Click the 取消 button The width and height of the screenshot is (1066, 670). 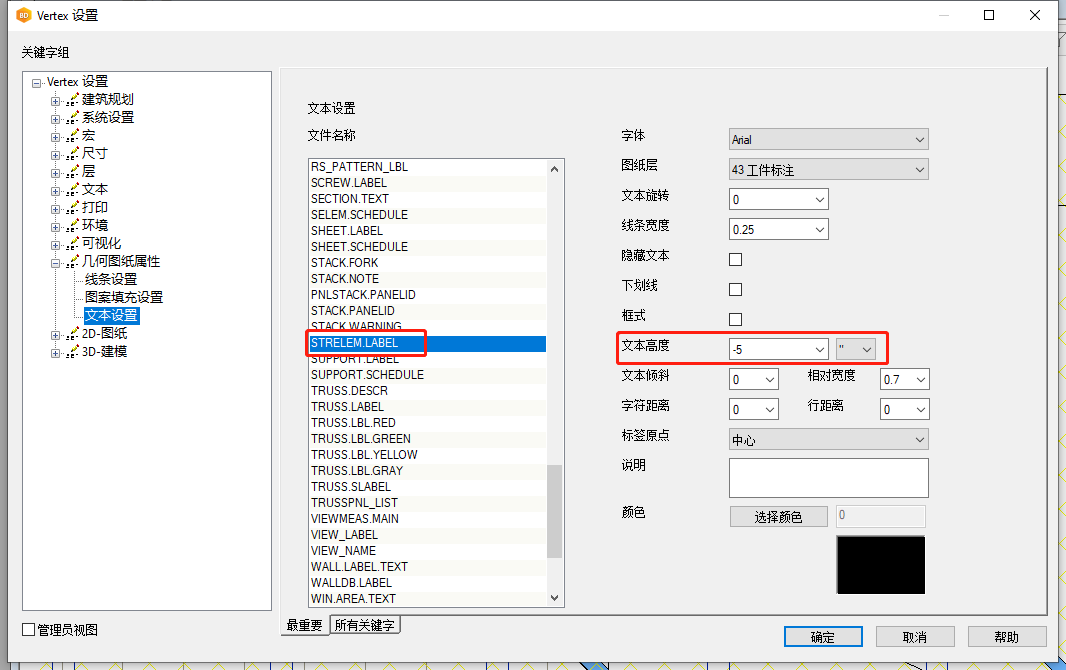(x=914, y=637)
